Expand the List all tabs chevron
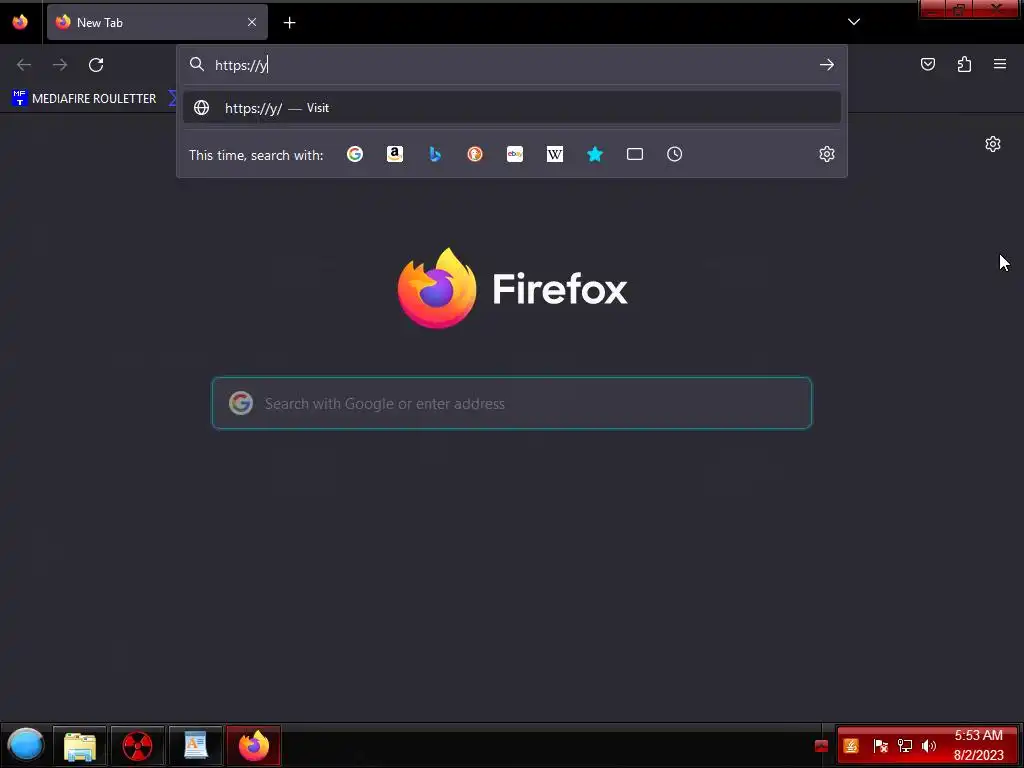Image resolution: width=1024 pixels, height=768 pixels. [x=854, y=22]
